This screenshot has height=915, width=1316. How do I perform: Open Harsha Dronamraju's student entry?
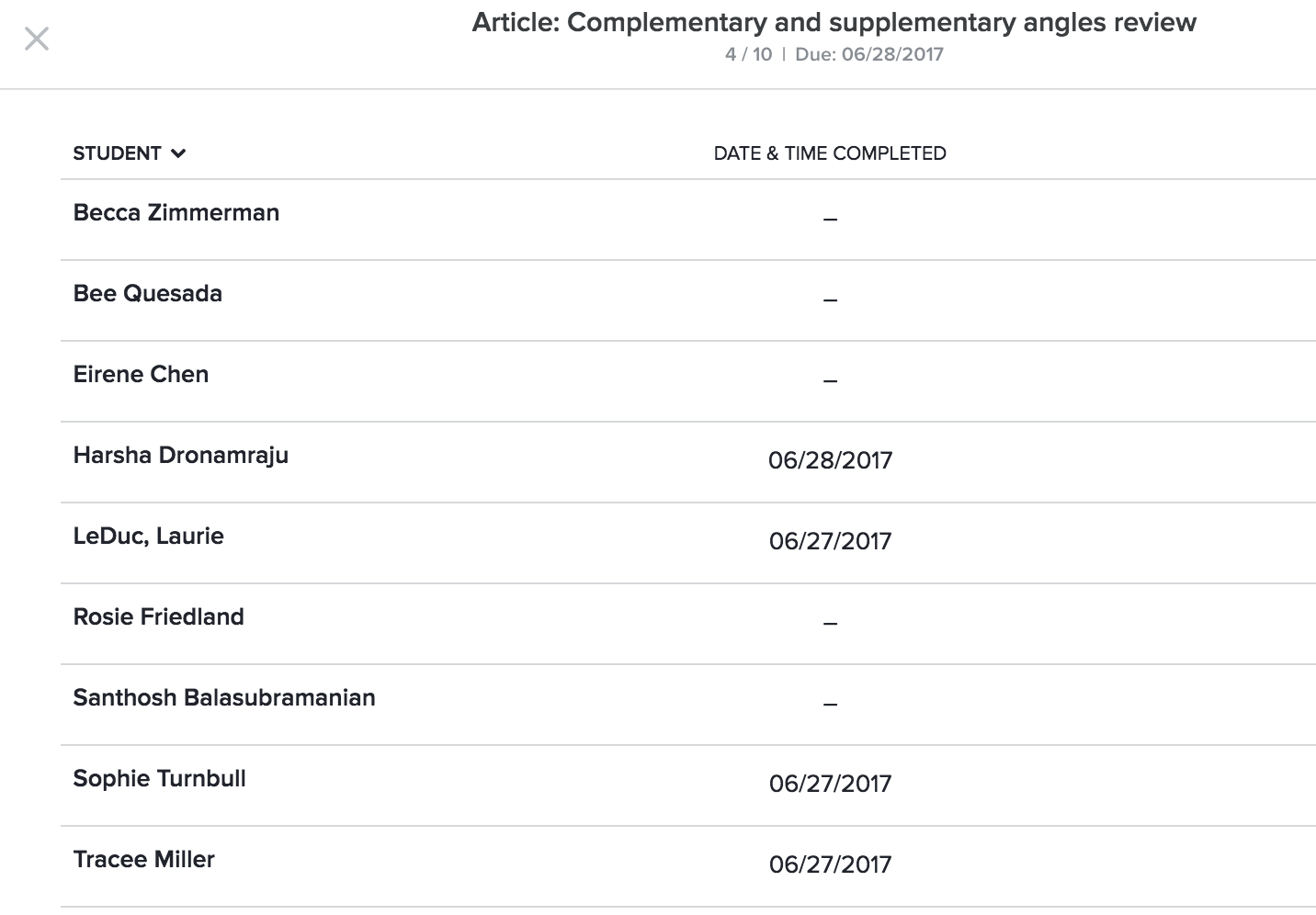tap(180, 455)
